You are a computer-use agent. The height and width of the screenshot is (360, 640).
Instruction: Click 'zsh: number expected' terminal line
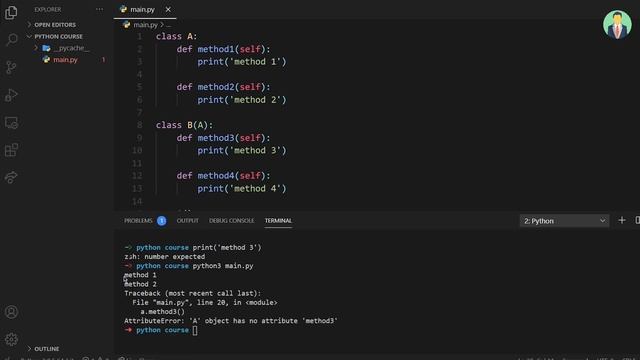pyautogui.click(x=164, y=257)
